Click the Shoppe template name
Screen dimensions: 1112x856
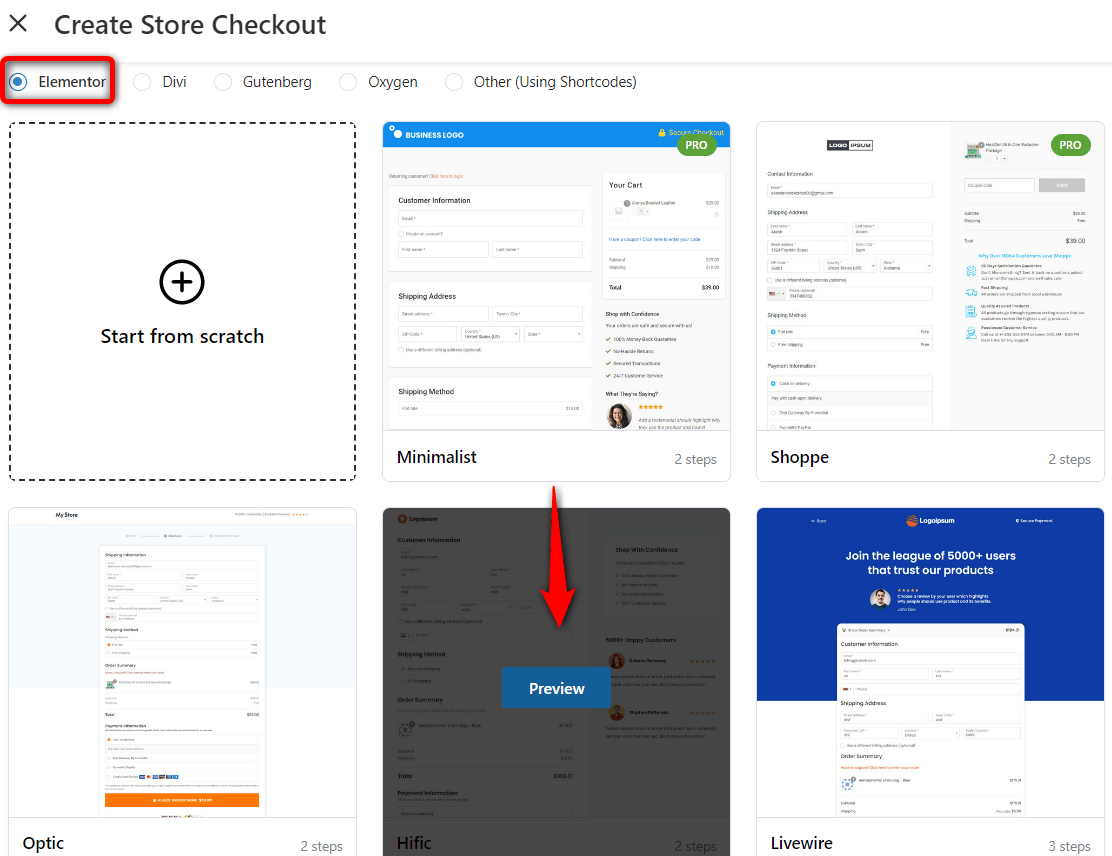click(x=800, y=457)
